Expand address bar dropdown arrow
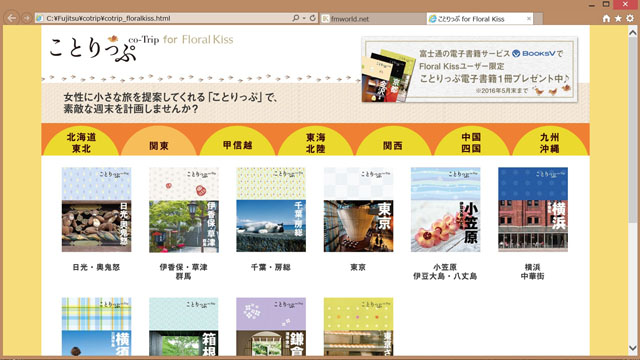 coord(304,18)
